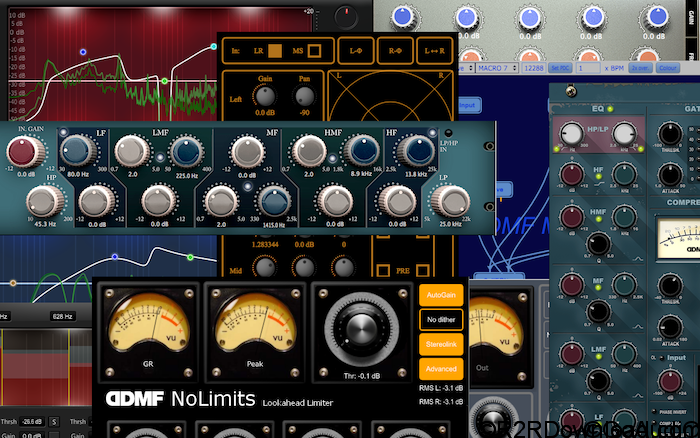The image size is (700, 438).
Task: Click the Peak VU meter
Action: [255, 331]
